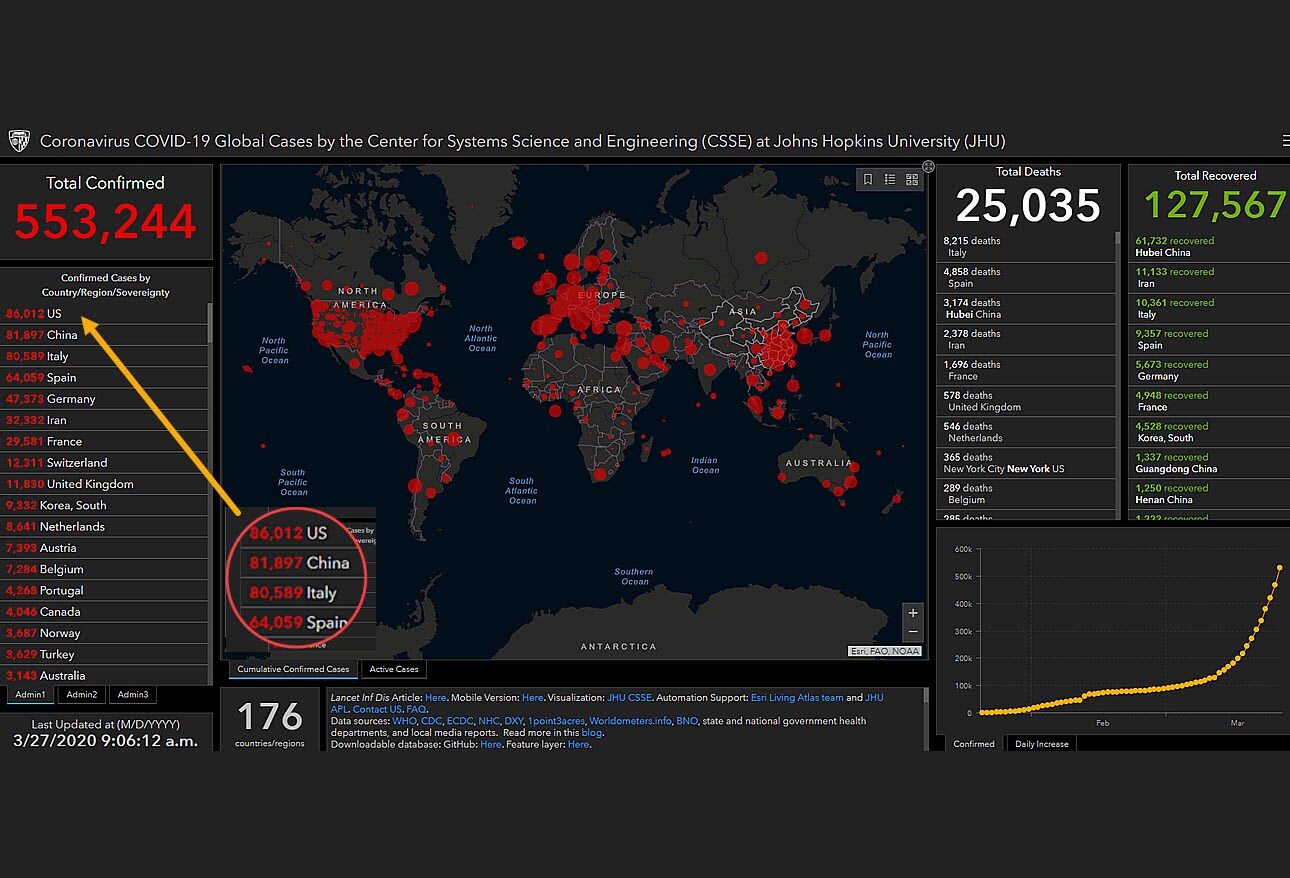Screen dimensions: 1290x878
Task: Select the 7,393 Austria row
Action: click(x=105, y=548)
